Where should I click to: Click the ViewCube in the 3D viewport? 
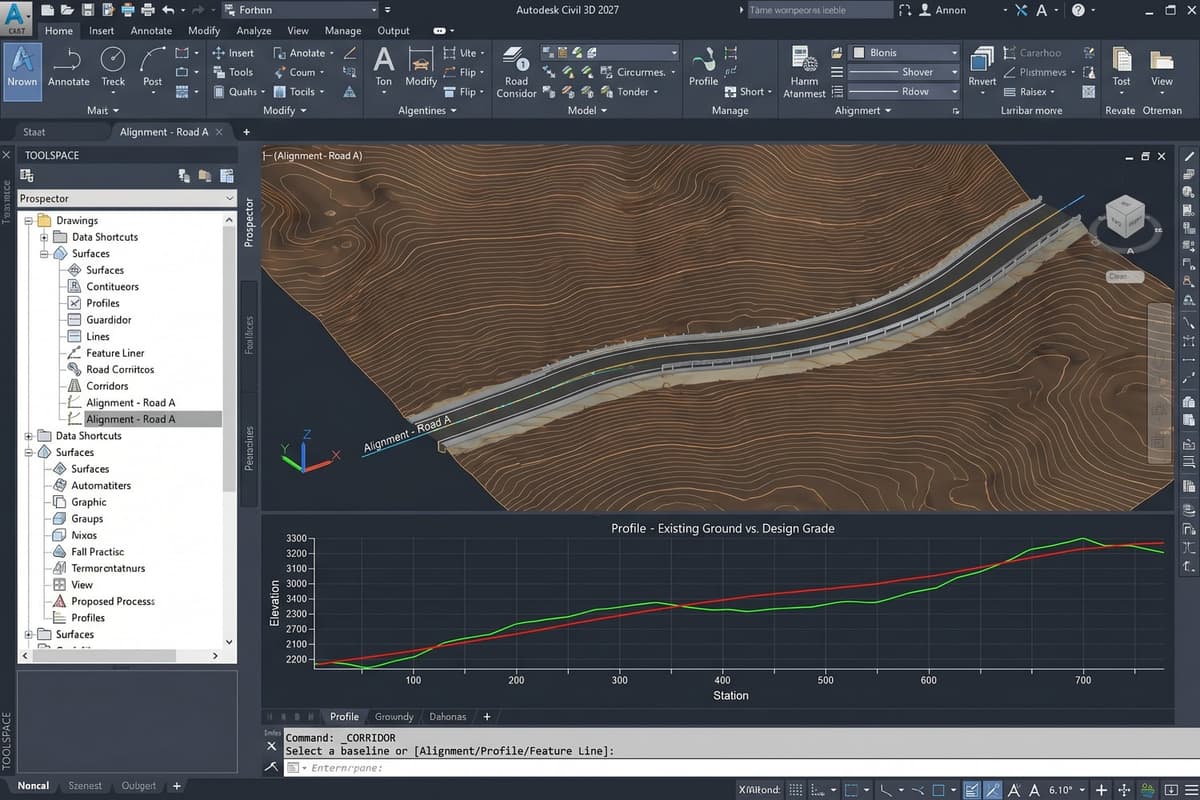[1124, 217]
